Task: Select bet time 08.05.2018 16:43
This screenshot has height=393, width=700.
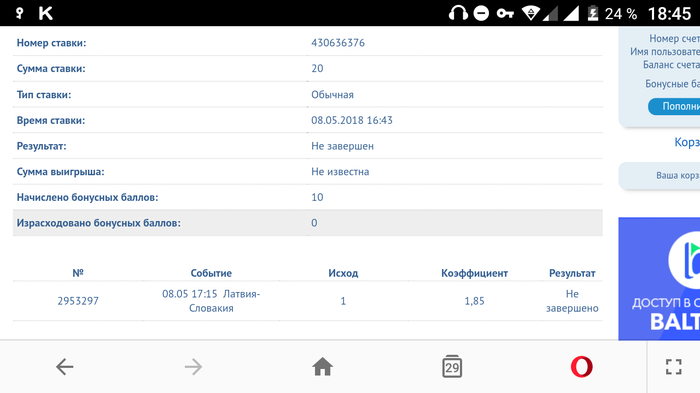Action: (x=352, y=120)
